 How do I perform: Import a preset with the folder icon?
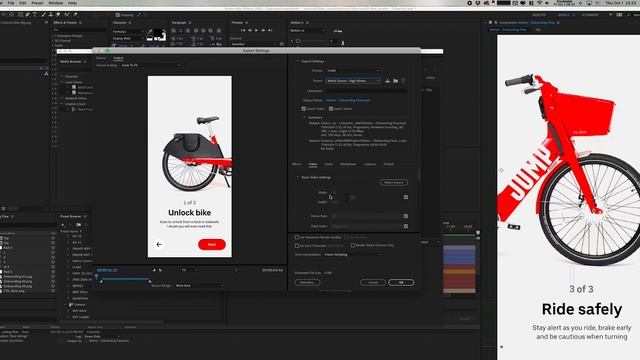pos(396,81)
